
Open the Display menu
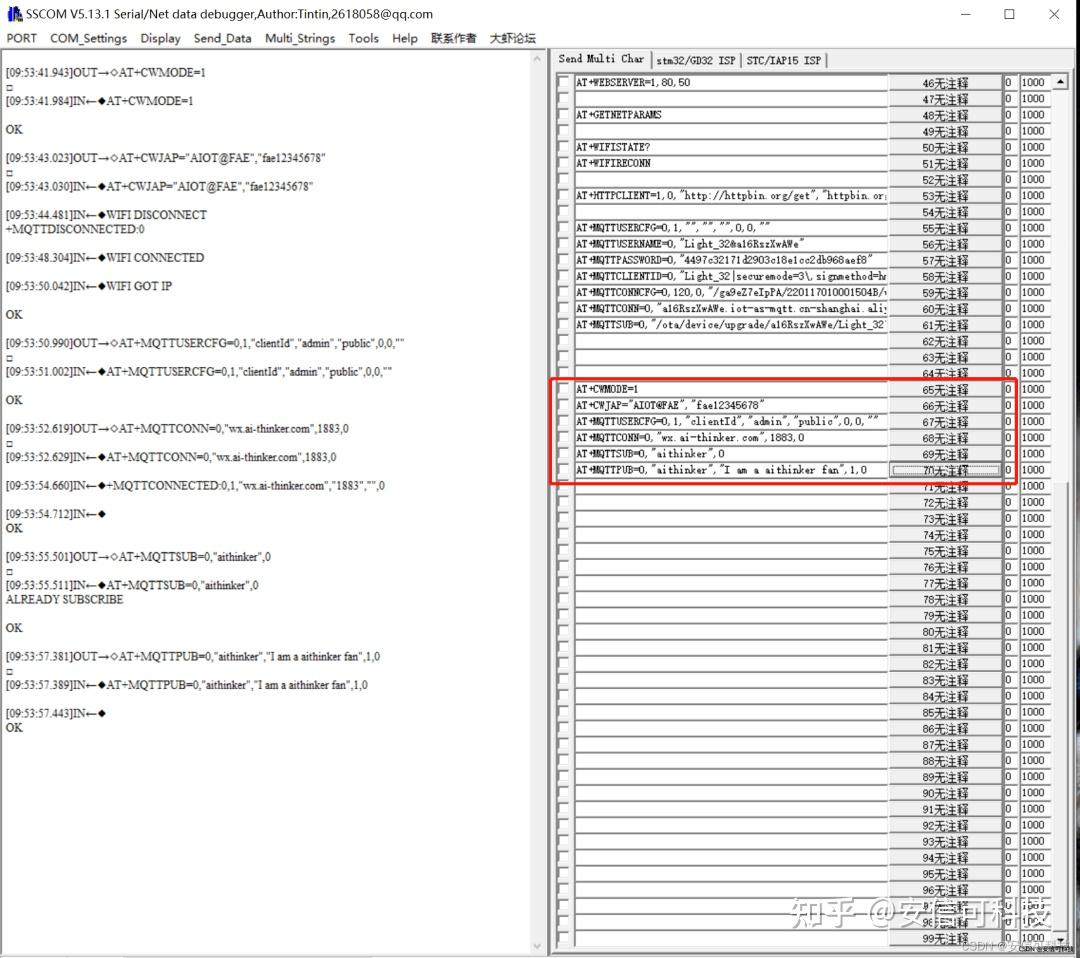pyautogui.click(x=160, y=38)
